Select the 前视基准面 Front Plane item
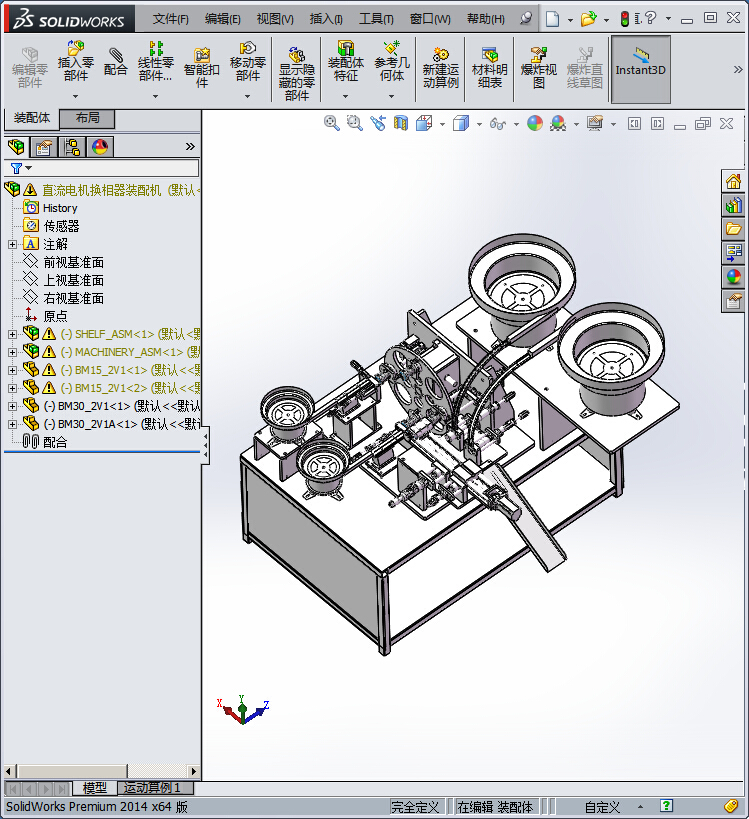 click(x=74, y=262)
